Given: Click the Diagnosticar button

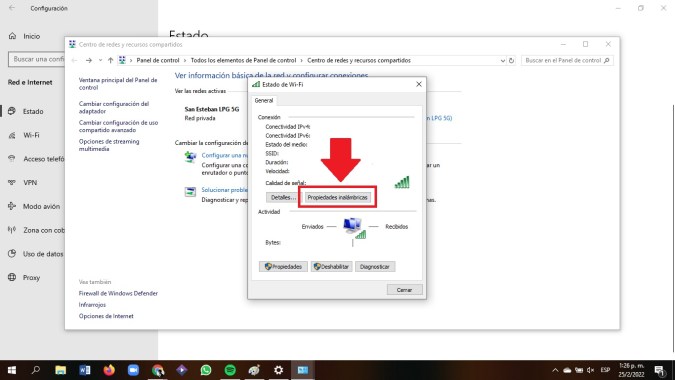Looking at the screenshot, I should click(375, 267).
